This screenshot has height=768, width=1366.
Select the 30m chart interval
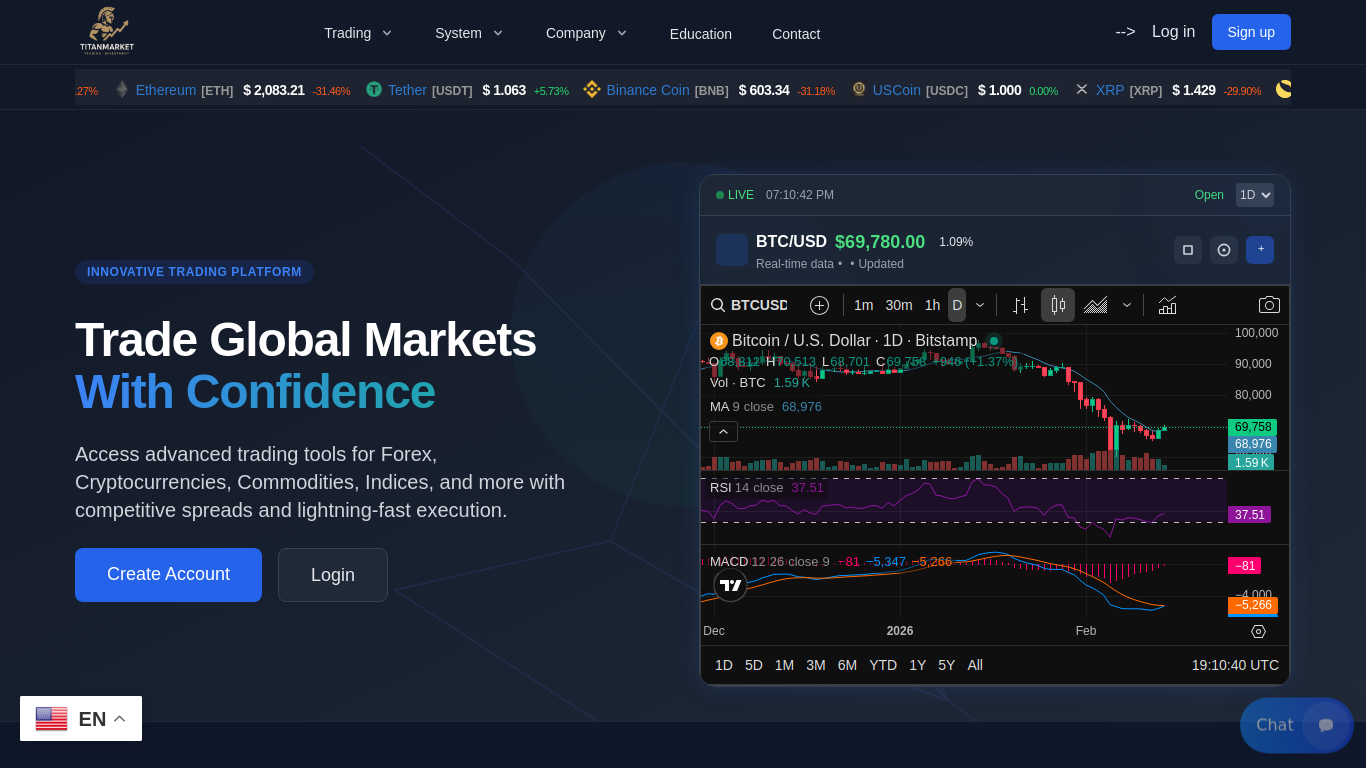coord(899,305)
